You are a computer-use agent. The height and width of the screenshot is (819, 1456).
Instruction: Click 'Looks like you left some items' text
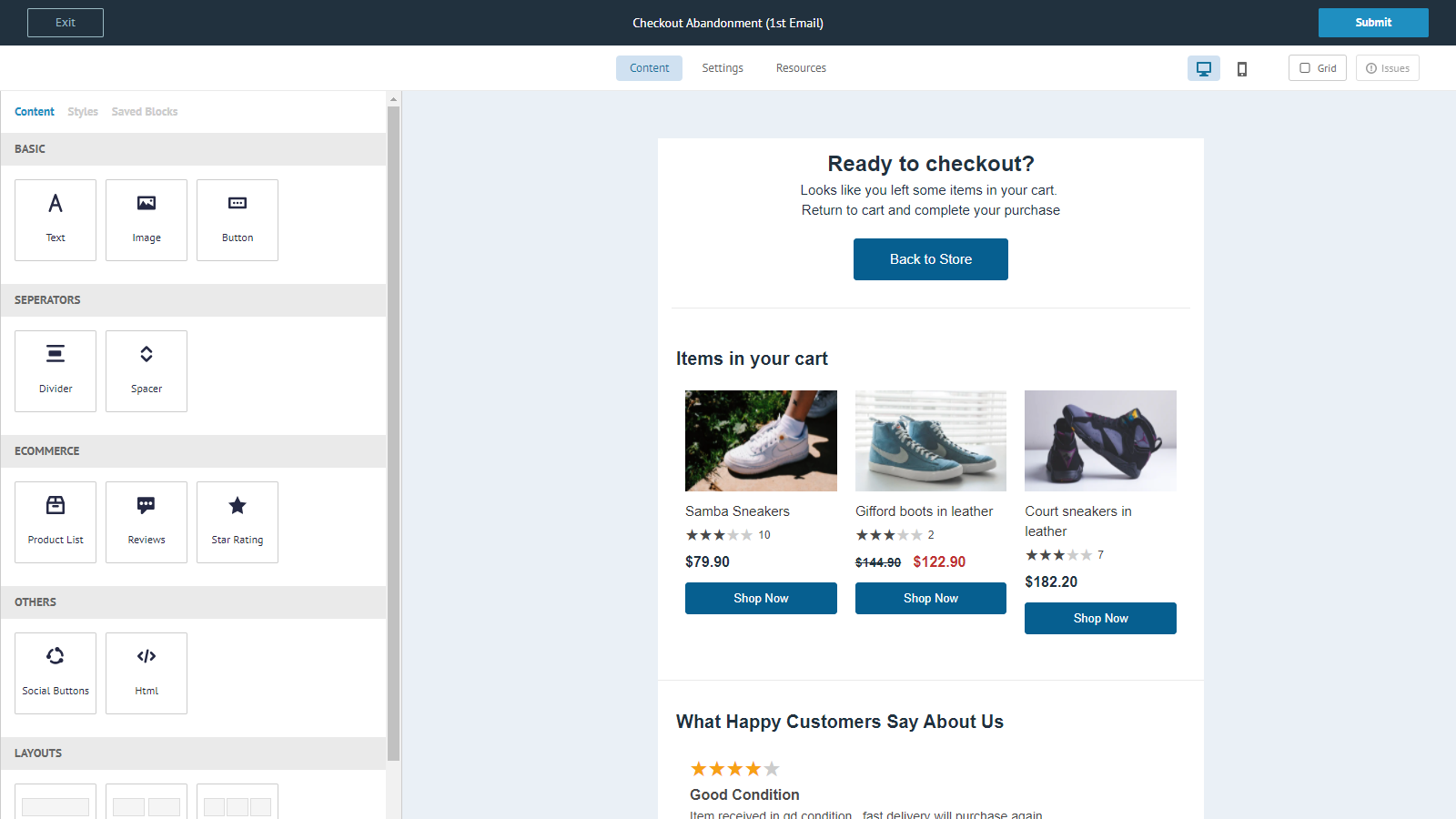(x=929, y=190)
